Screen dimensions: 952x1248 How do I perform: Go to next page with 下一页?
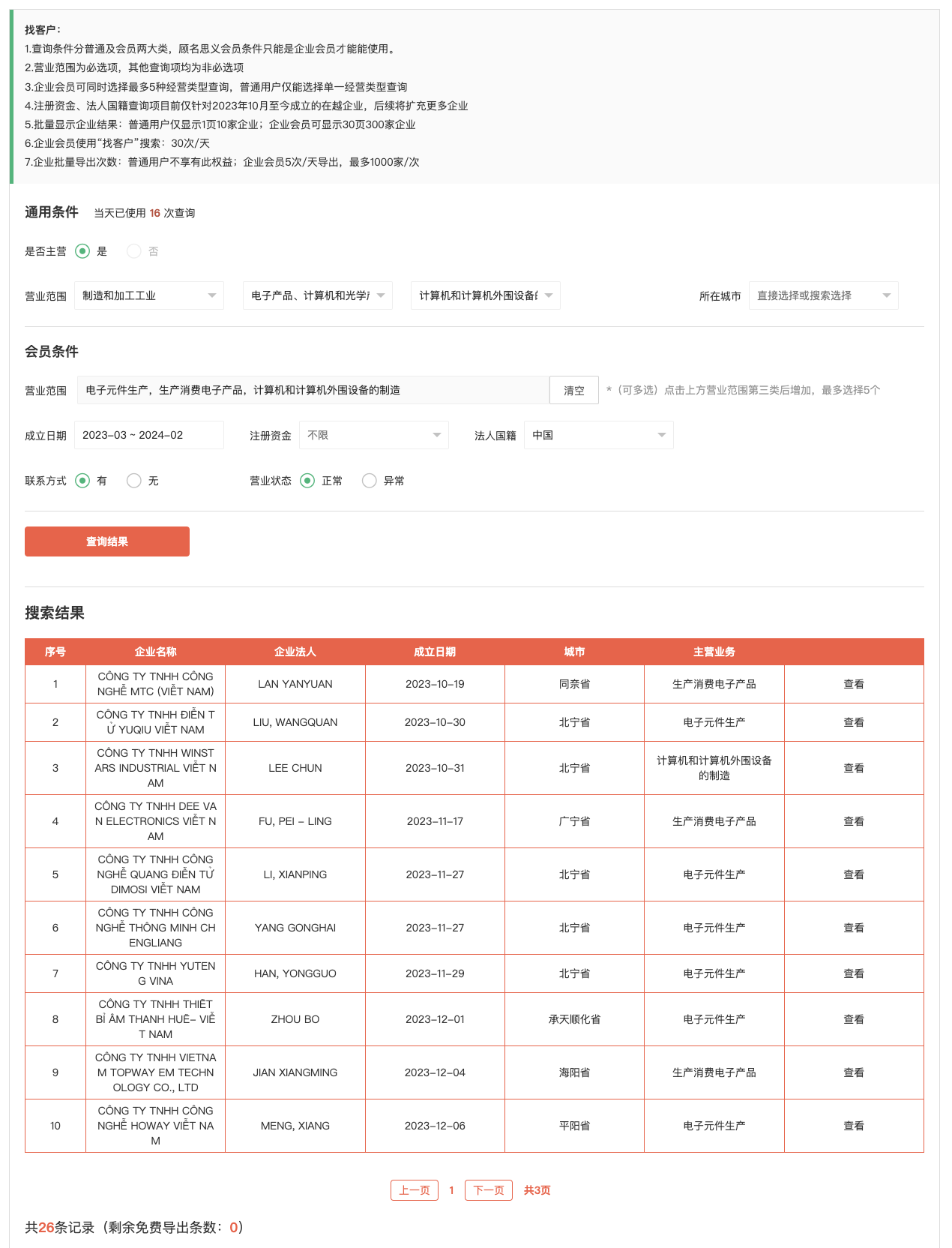(x=489, y=1190)
